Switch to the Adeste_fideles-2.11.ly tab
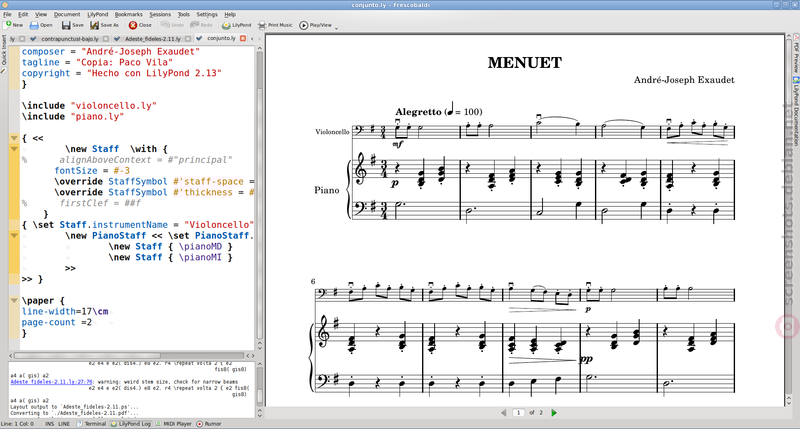Screen dimensions: 800x429 pos(153,38)
